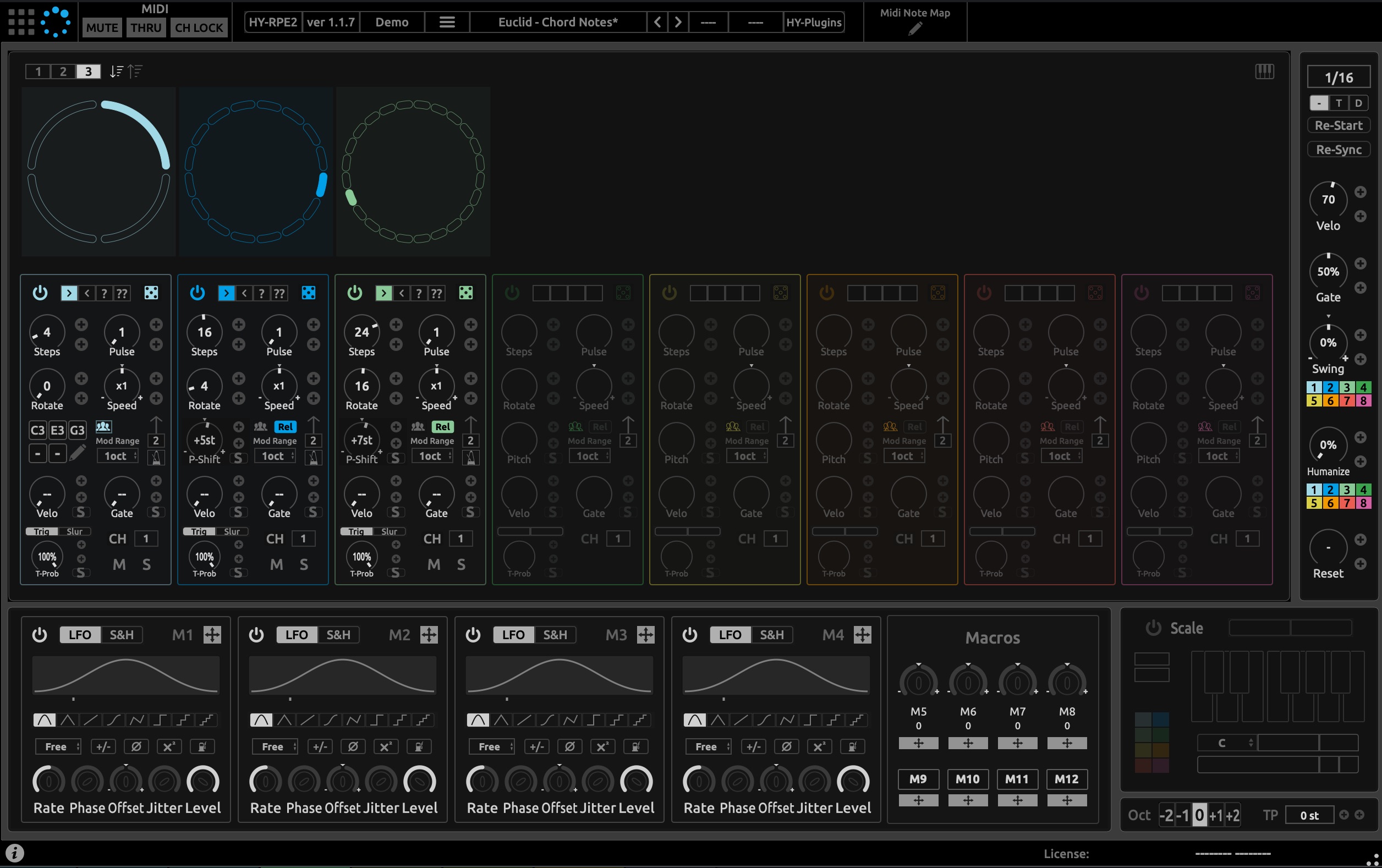Click the M1 LFO move-arrows assign icon
This screenshot has height=868, width=1382.
coord(212,635)
